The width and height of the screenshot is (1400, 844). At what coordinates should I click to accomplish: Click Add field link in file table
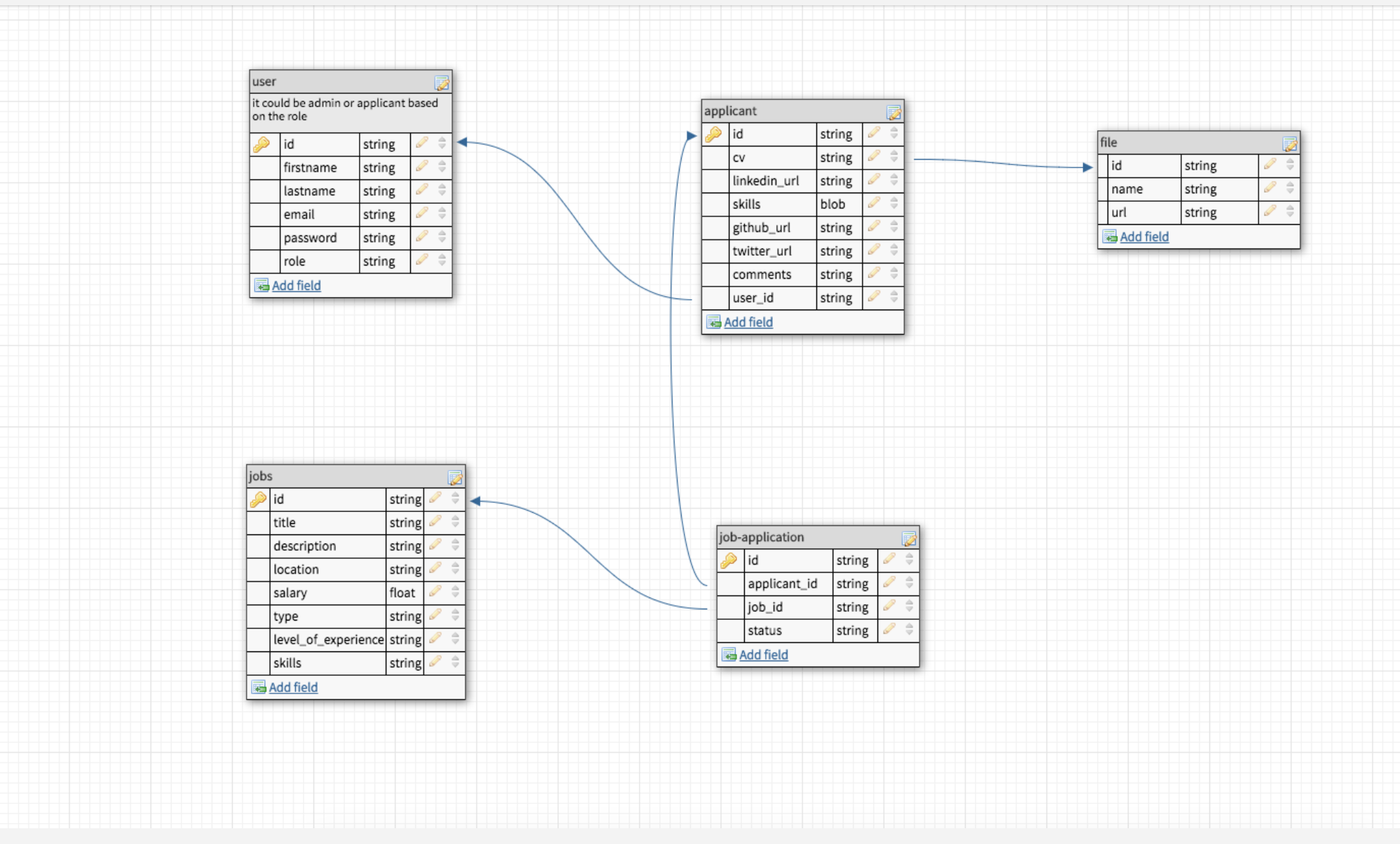click(x=1144, y=237)
